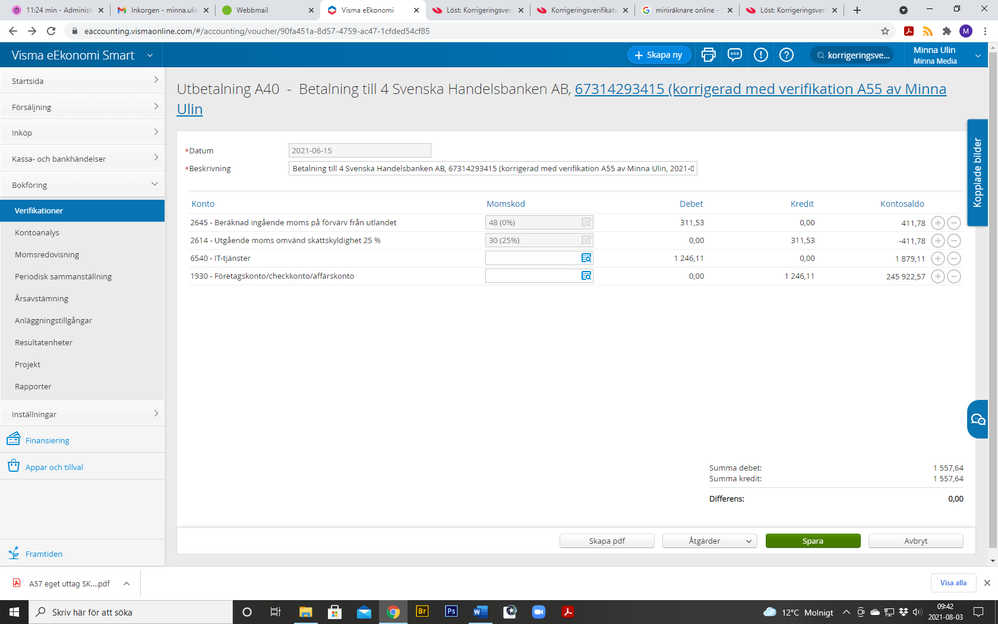Viewport: 998px width, 624px height.
Task: Open Adobe Bridge from the taskbar
Action: tap(422, 611)
